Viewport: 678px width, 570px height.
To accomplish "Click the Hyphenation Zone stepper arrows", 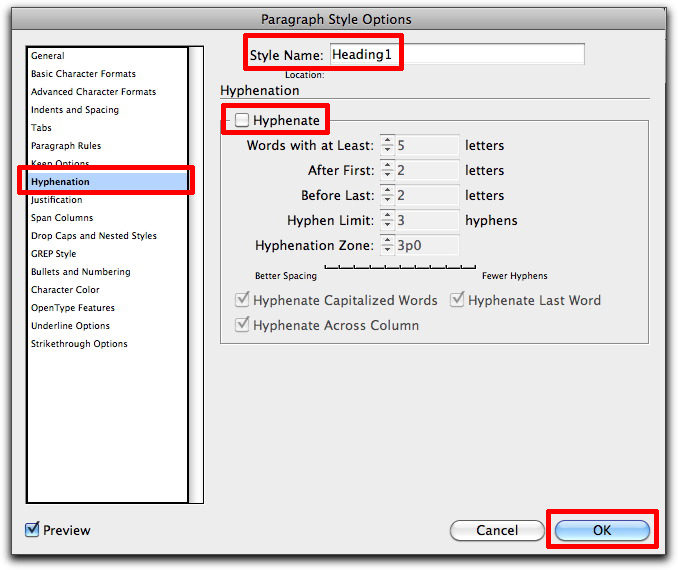I will click(x=387, y=245).
